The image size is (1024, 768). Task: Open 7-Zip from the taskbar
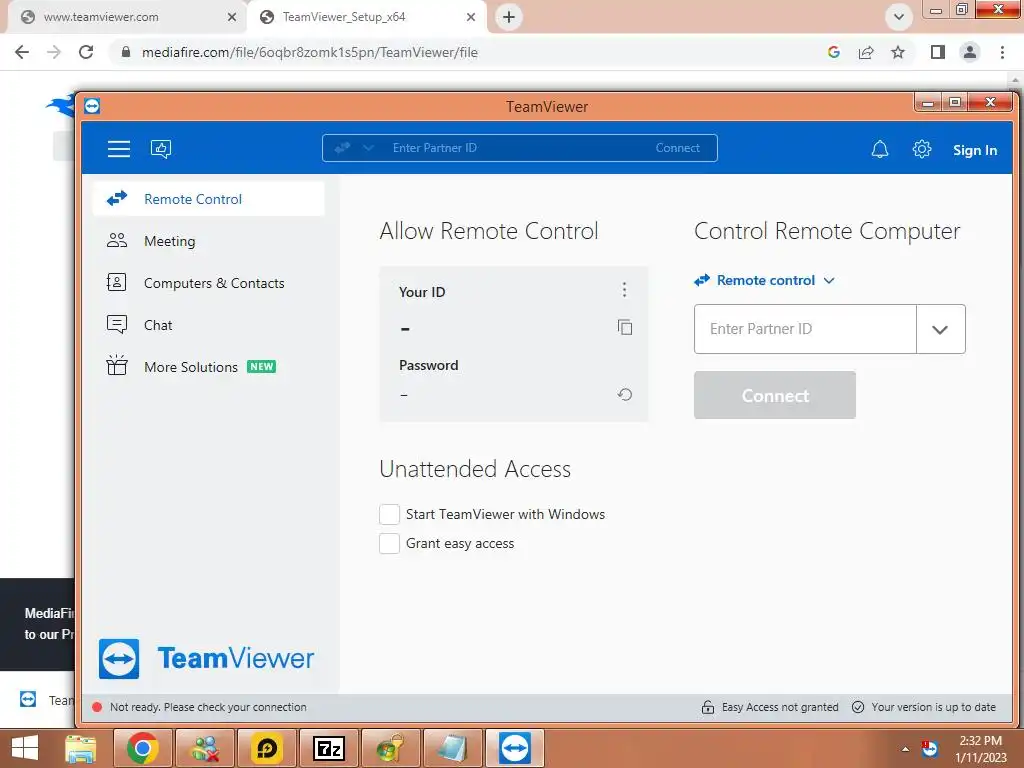click(328, 748)
